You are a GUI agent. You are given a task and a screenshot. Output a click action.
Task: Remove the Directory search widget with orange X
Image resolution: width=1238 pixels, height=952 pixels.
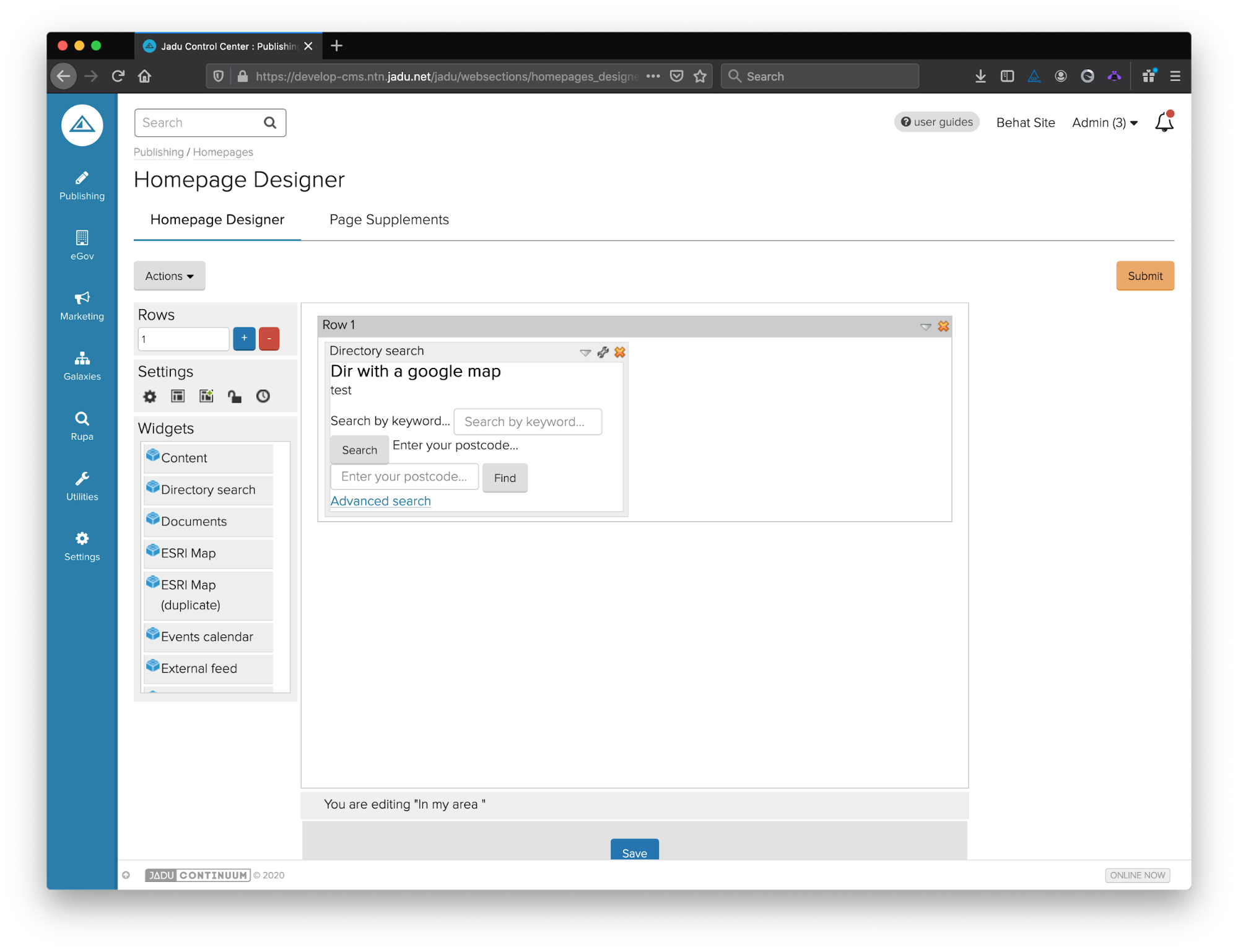coord(620,352)
